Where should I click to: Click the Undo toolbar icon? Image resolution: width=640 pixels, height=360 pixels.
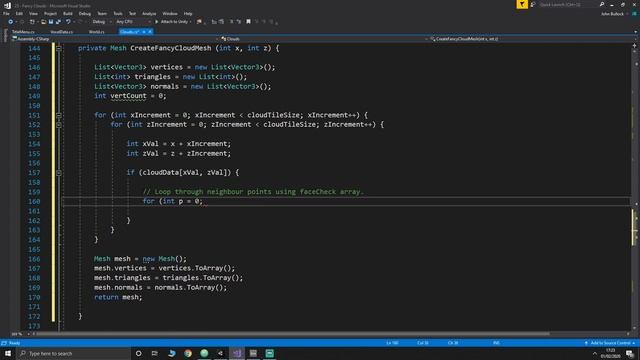[x=68, y=22]
